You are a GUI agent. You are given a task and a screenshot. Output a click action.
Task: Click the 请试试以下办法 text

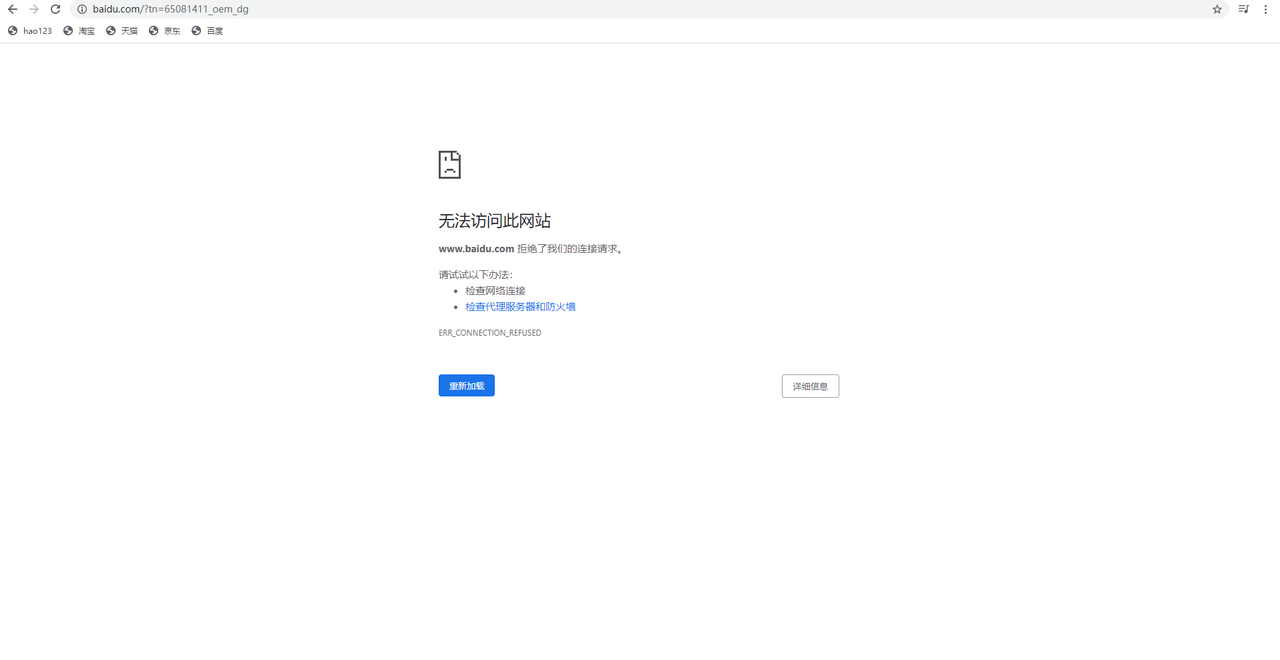475,274
